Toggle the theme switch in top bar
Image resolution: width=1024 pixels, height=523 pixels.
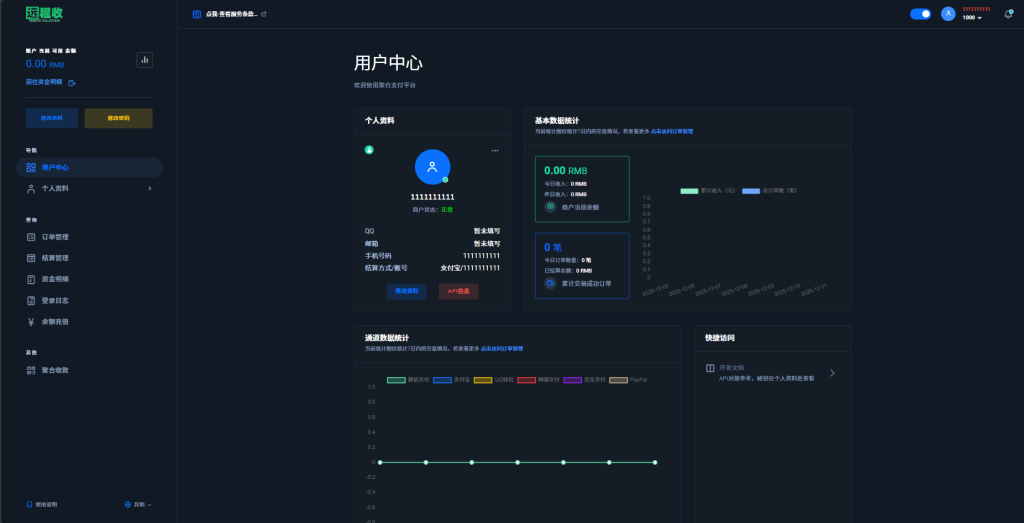click(x=920, y=14)
